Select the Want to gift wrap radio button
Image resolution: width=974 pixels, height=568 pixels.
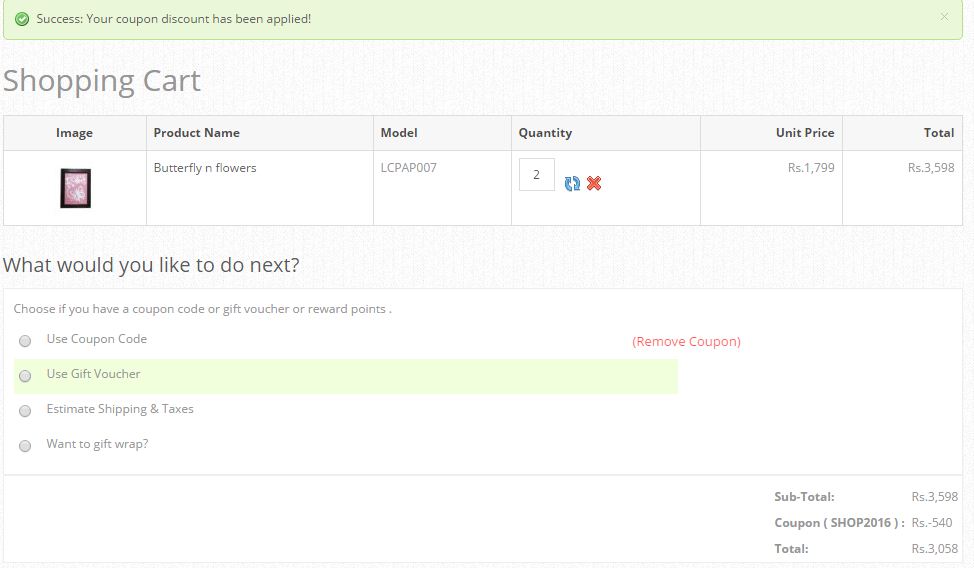[x=25, y=446]
